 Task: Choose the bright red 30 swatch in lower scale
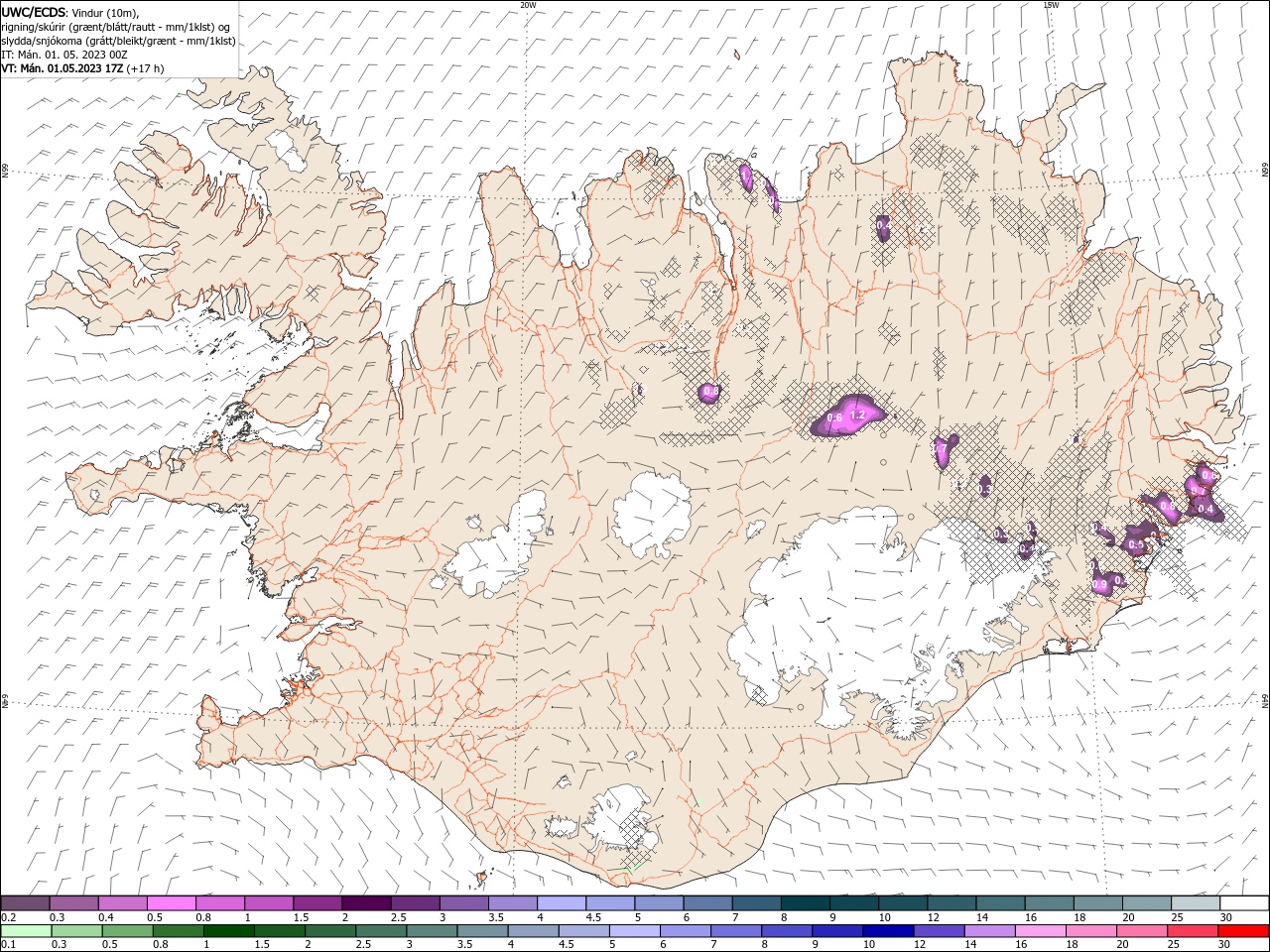(1243, 931)
